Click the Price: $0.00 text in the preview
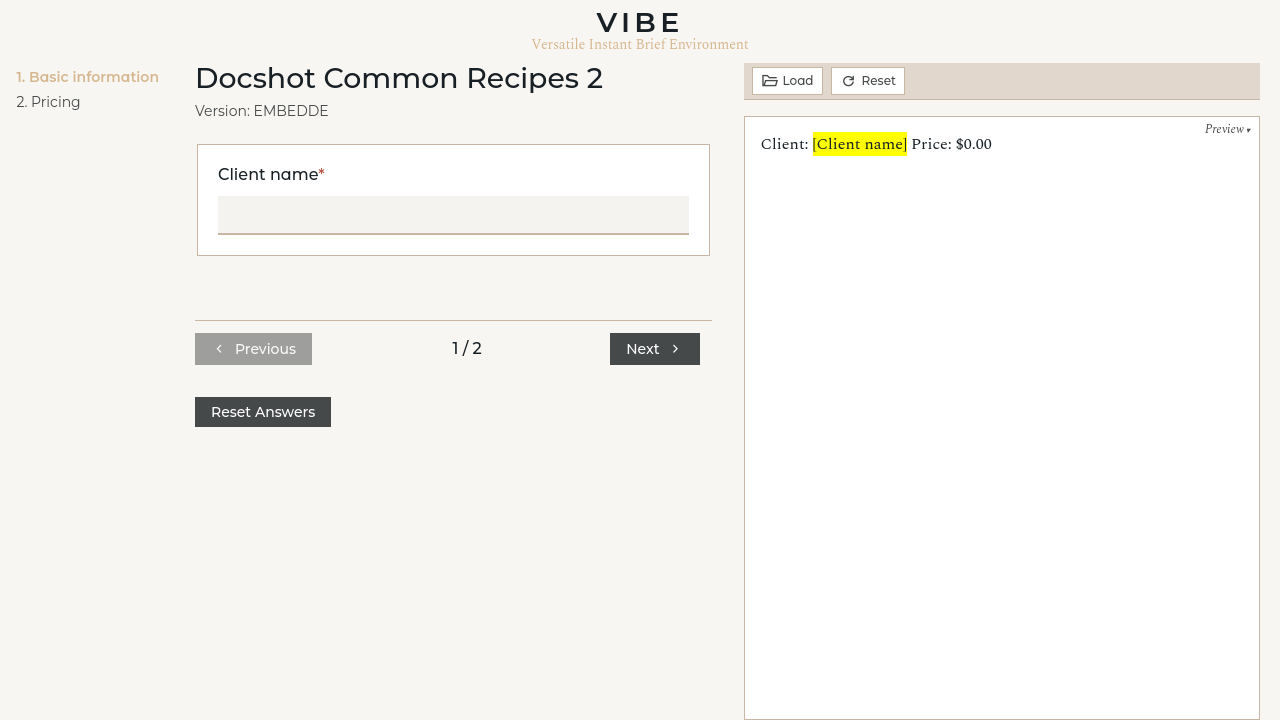This screenshot has width=1280, height=720. click(951, 144)
